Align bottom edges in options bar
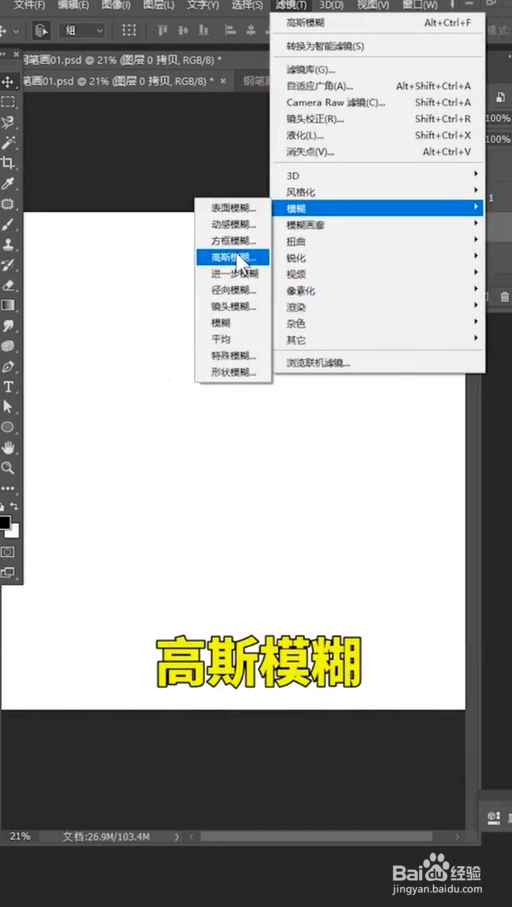The width and height of the screenshot is (512, 907). point(204,30)
